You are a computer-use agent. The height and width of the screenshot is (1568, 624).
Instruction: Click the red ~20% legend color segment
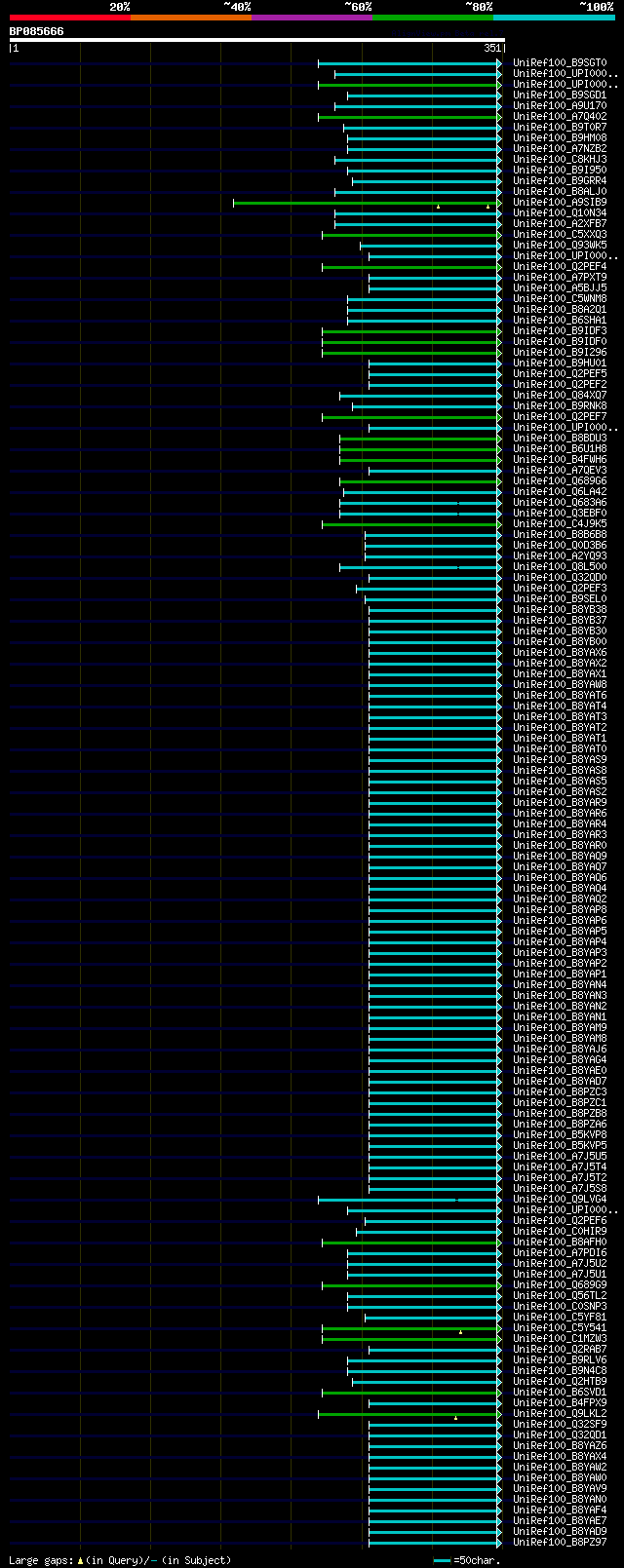click(x=70, y=18)
